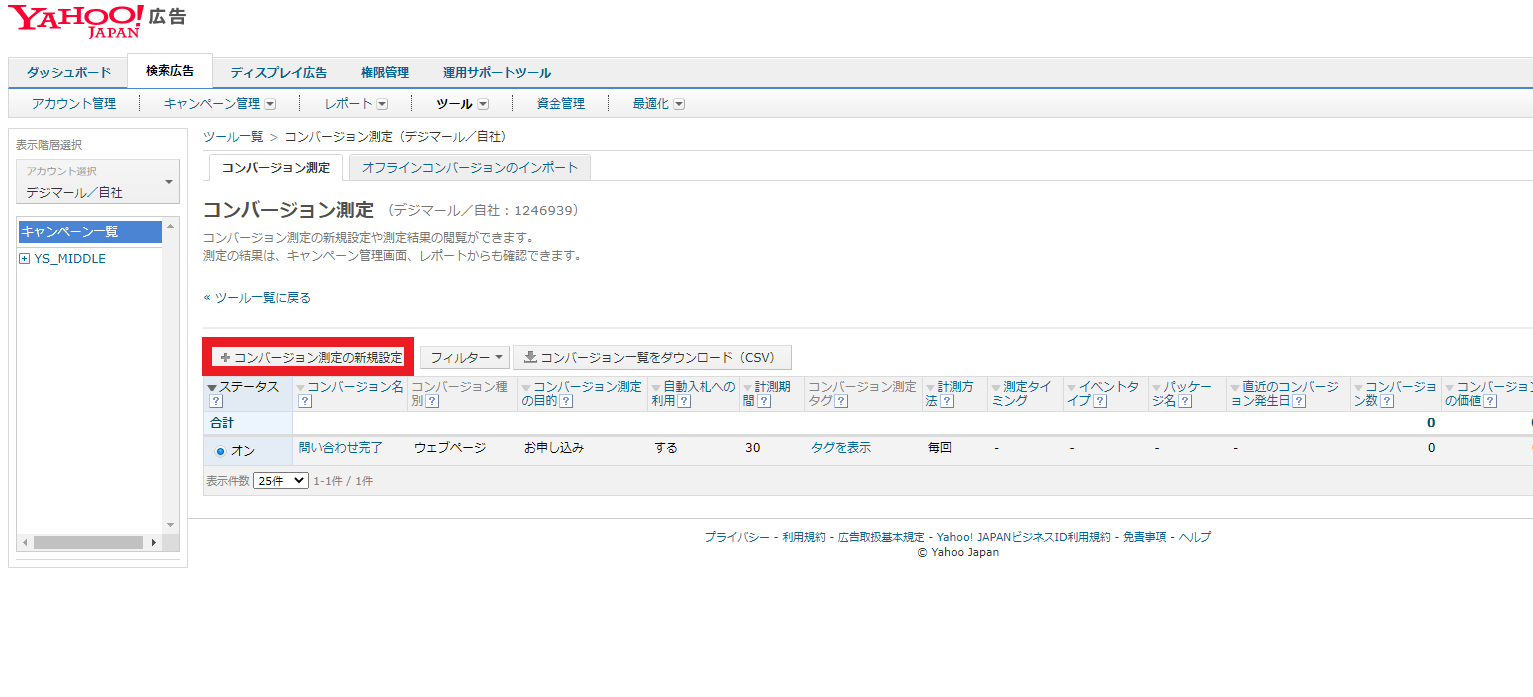This screenshot has height=697, width=1533.
Task: Open the 広告取扱基本規定 footer link
Action: pyautogui.click(x=881, y=537)
